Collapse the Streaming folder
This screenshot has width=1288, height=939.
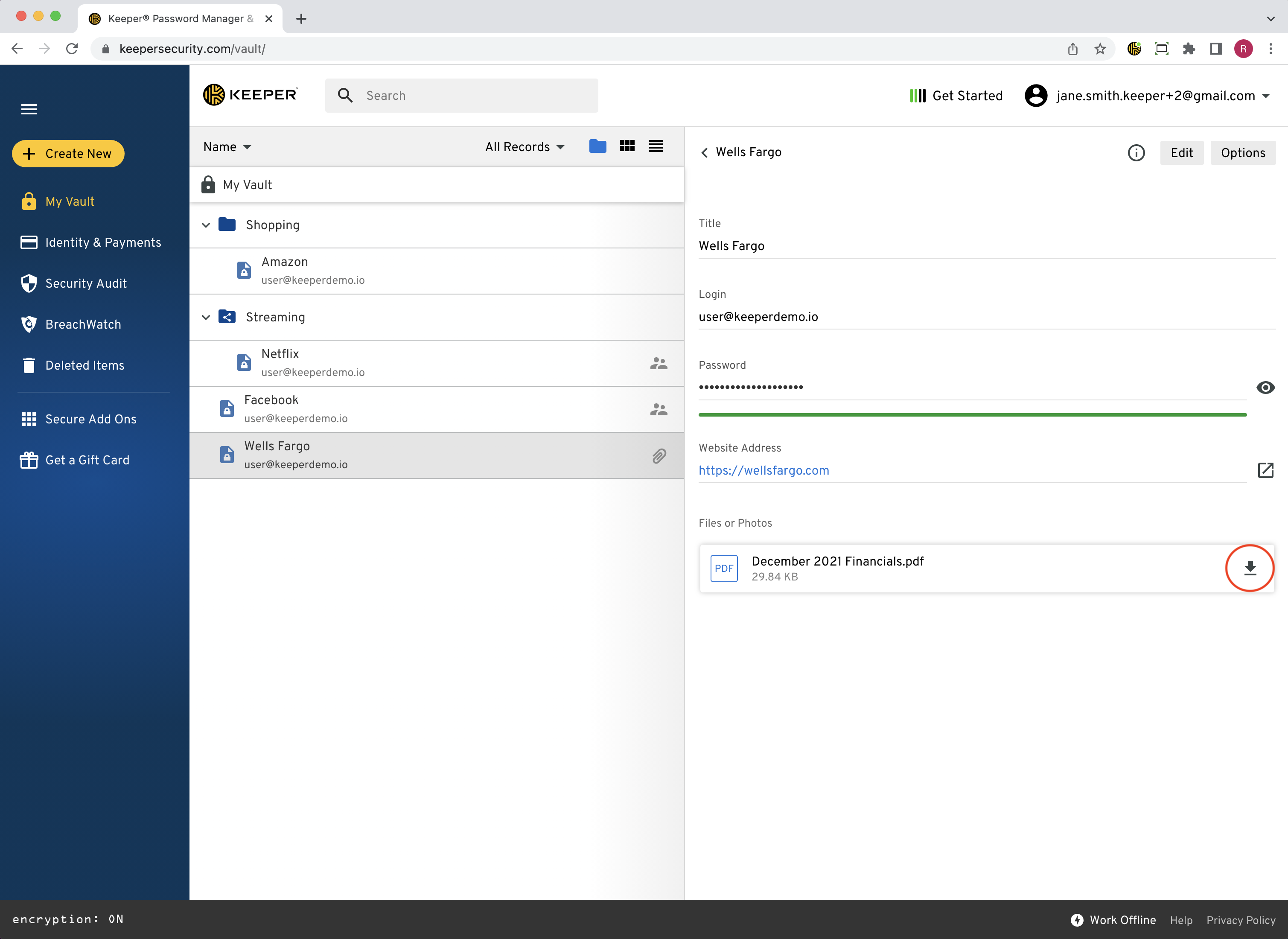click(x=206, y=317)
